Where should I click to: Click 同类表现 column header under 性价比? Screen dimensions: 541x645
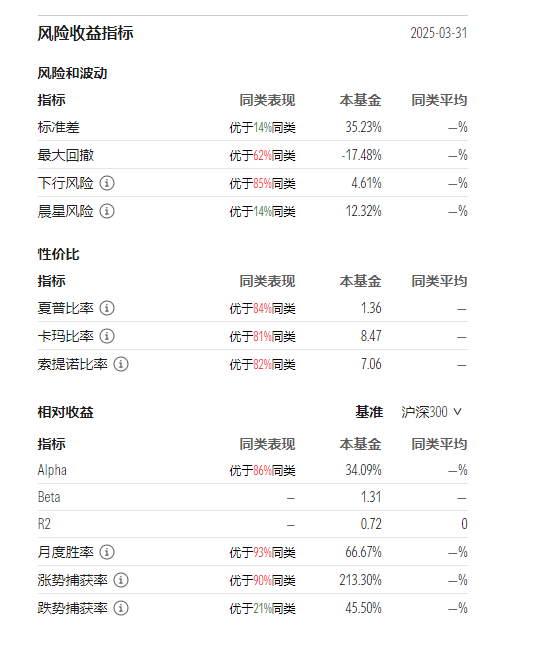pyautogui.click(x=267, y=281)
